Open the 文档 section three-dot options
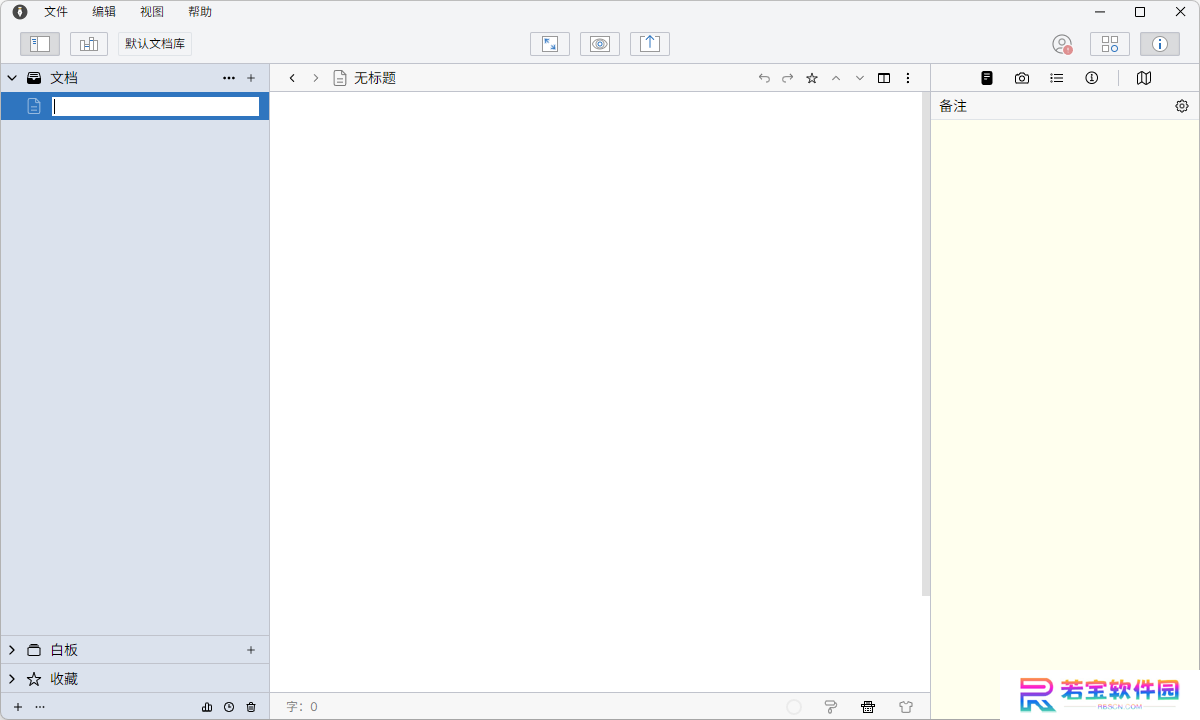1200x720 pixels. [x=229, y=78]
